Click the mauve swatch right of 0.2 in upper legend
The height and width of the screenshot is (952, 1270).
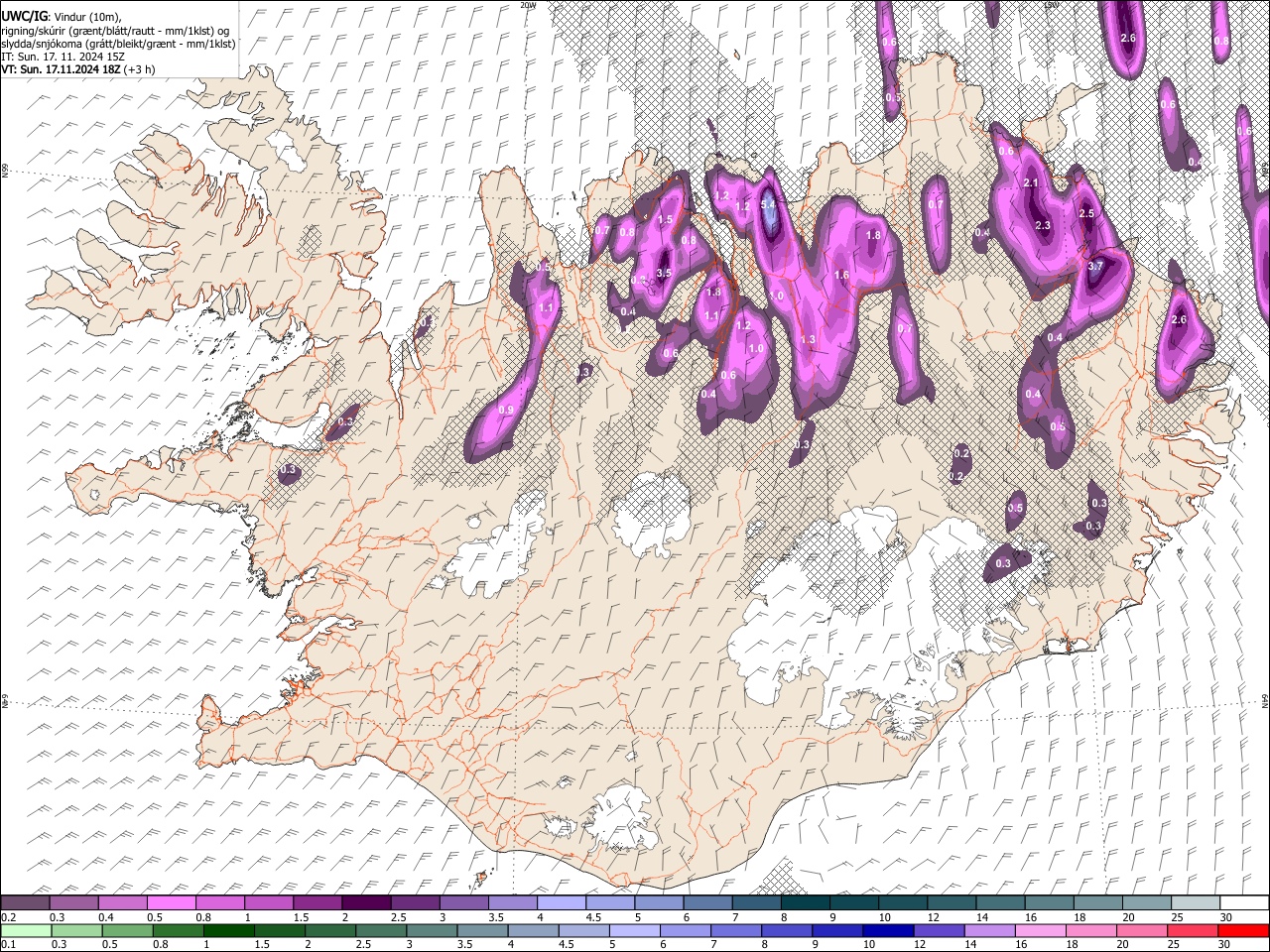[x=25, y=903]
